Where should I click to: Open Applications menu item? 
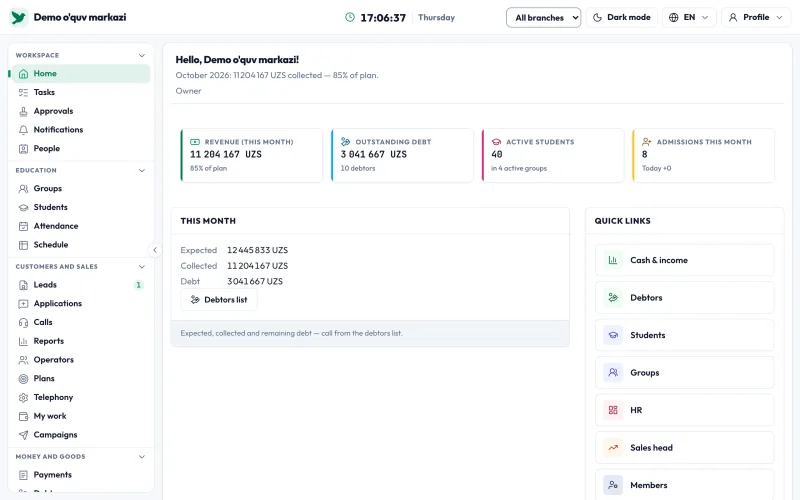pyautogui.click(x=81, y=304)
